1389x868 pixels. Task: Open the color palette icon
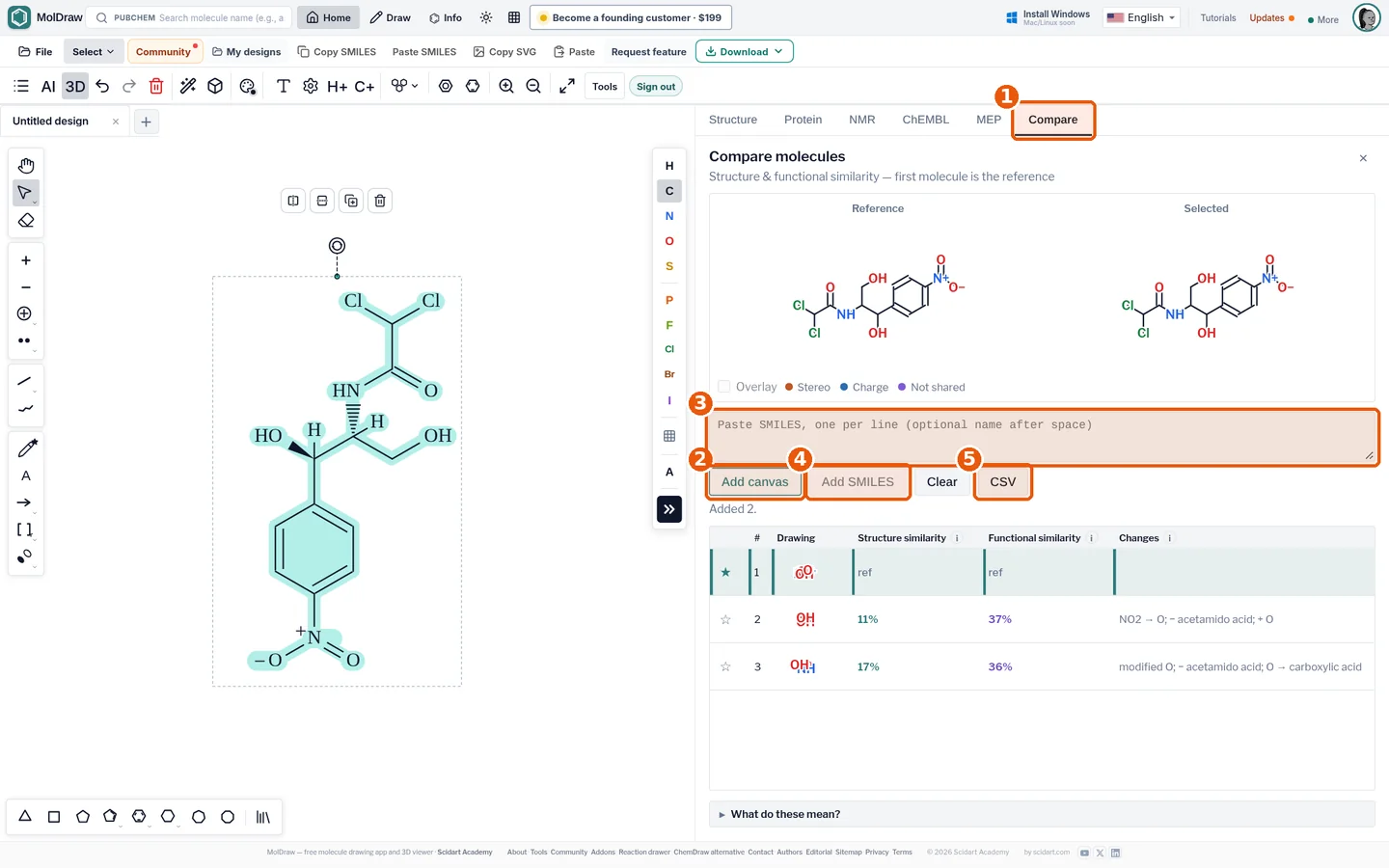click(247, 86)
